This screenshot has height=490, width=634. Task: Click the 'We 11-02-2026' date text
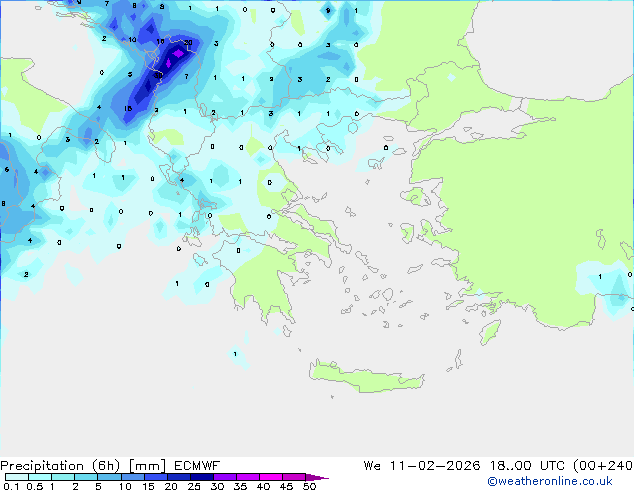tap(422, 466)
